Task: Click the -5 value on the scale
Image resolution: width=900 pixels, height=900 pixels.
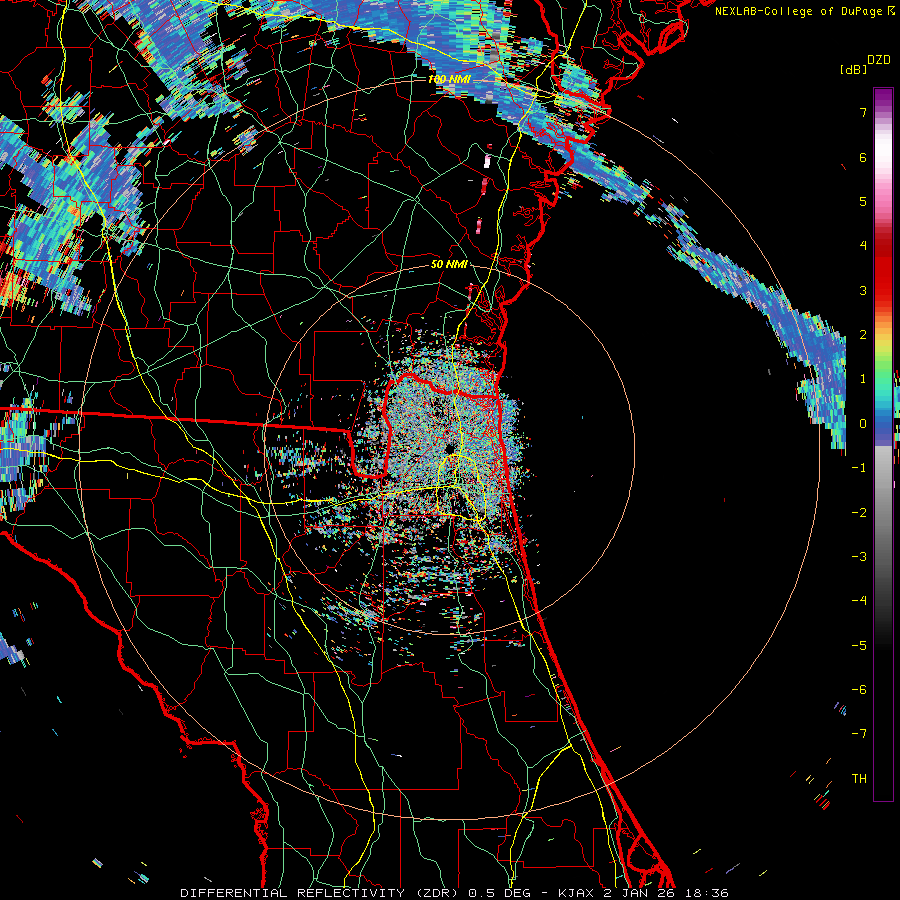Action: 859,646
